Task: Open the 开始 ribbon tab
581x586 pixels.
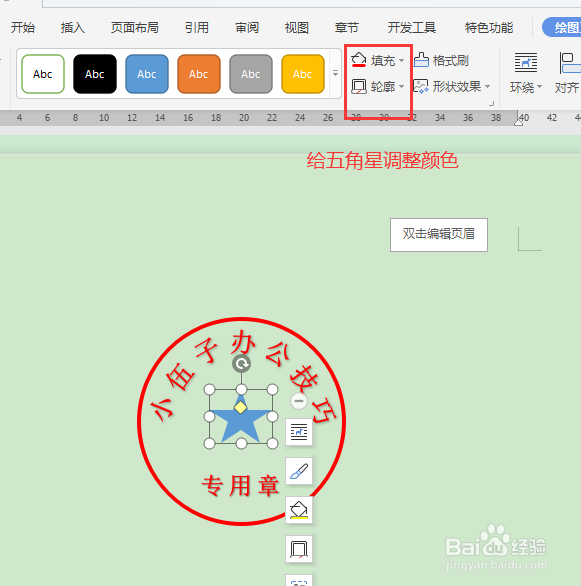Action: tap(23, 28)
